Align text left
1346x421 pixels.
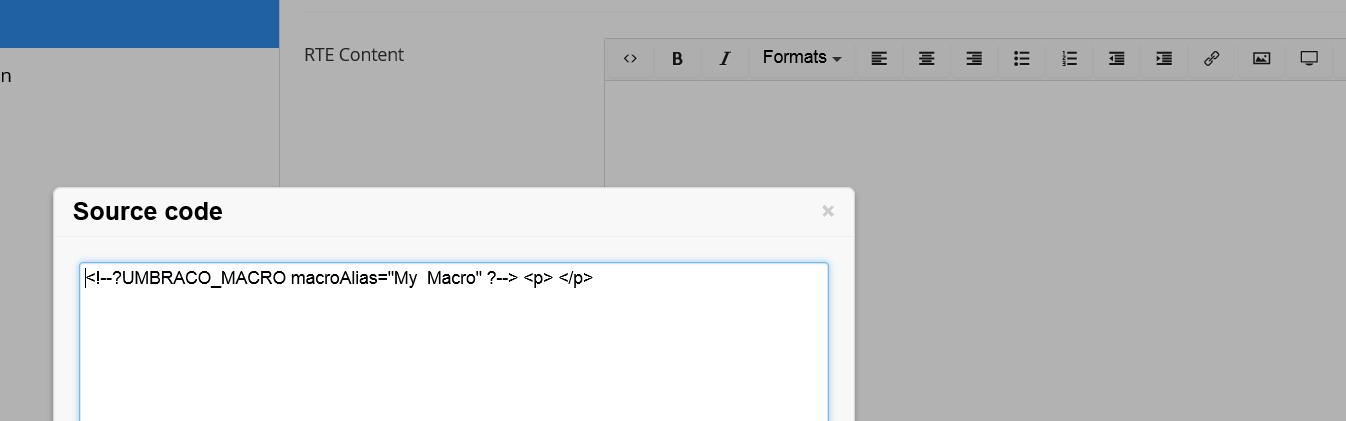tap(879, 58)
